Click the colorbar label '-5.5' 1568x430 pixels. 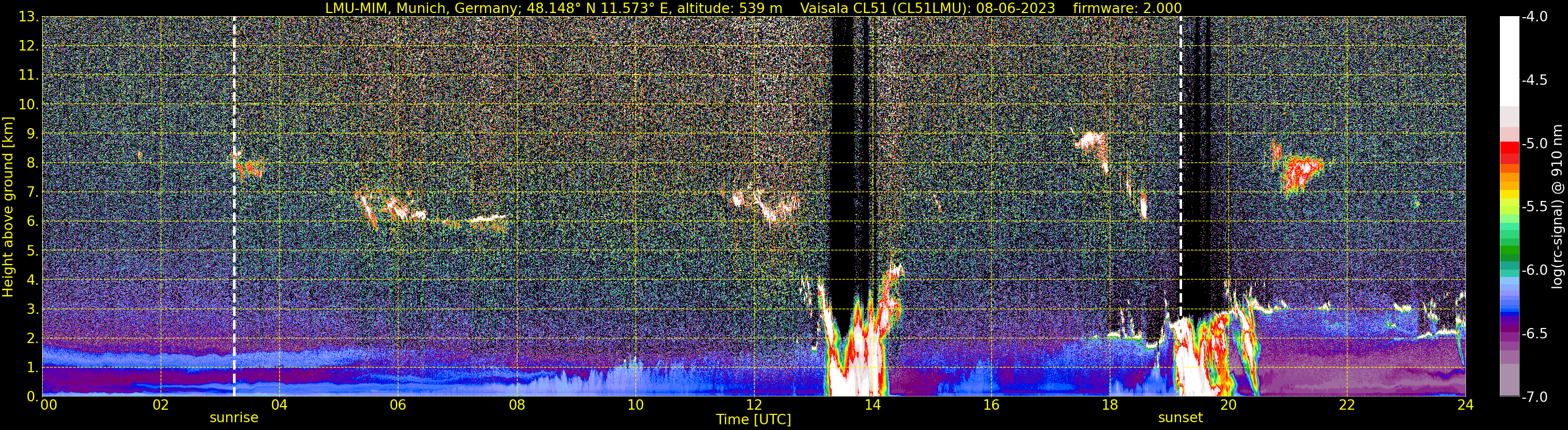tap(1535, 207)
